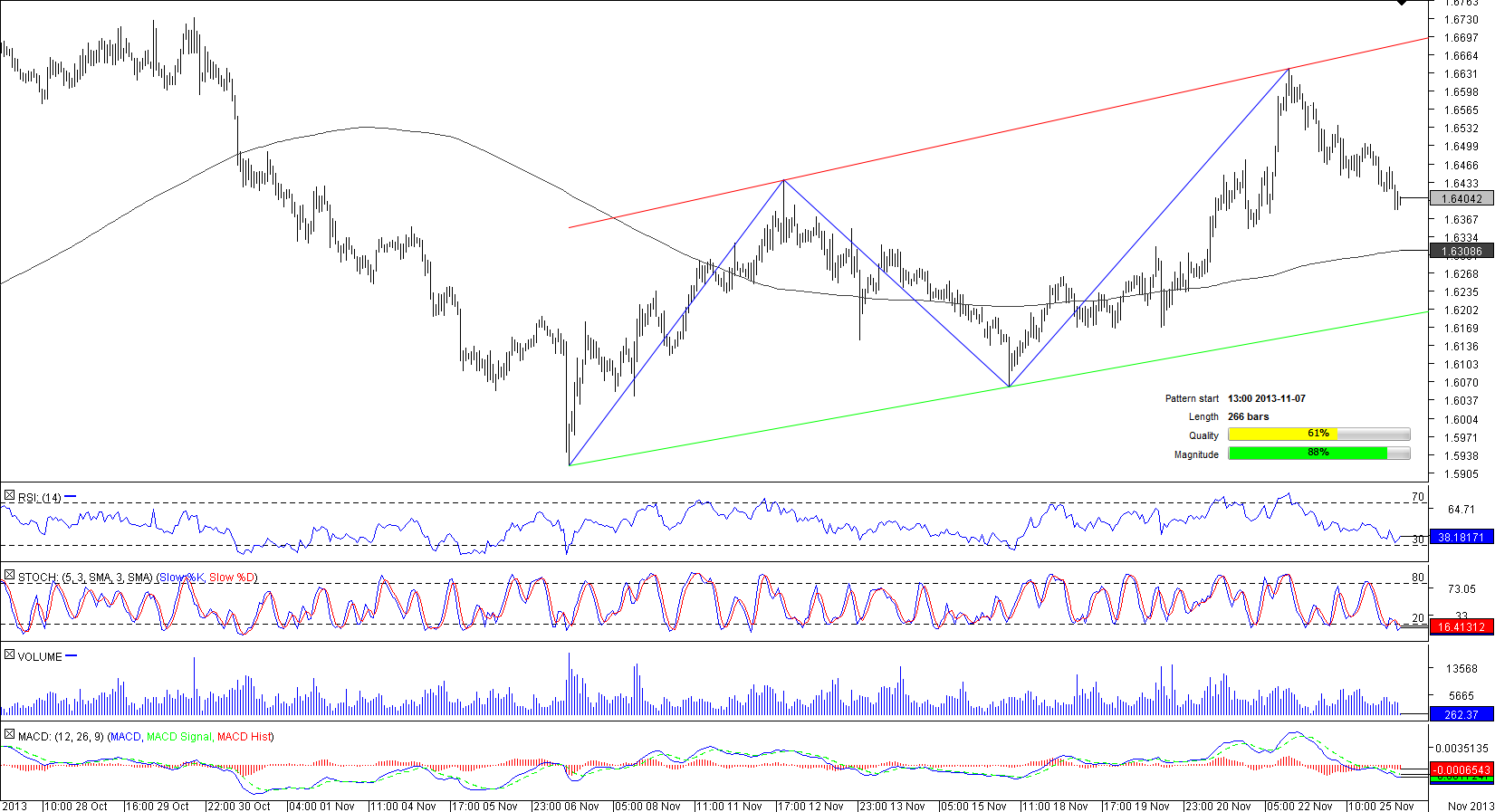This screenshot has height=812, width=1495.
Task: Click the green Magnitude 88% bar
Action: [x=1318, y=454]
